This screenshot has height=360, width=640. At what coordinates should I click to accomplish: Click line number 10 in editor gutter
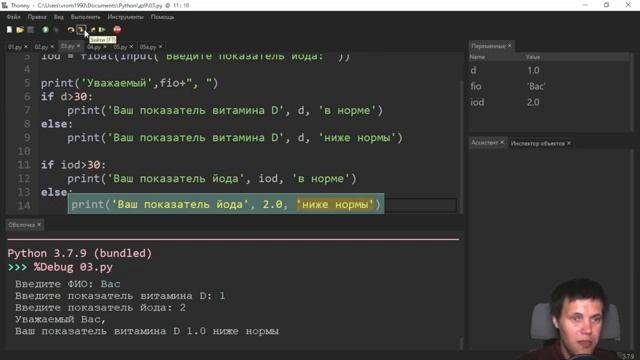pos(24,151)
